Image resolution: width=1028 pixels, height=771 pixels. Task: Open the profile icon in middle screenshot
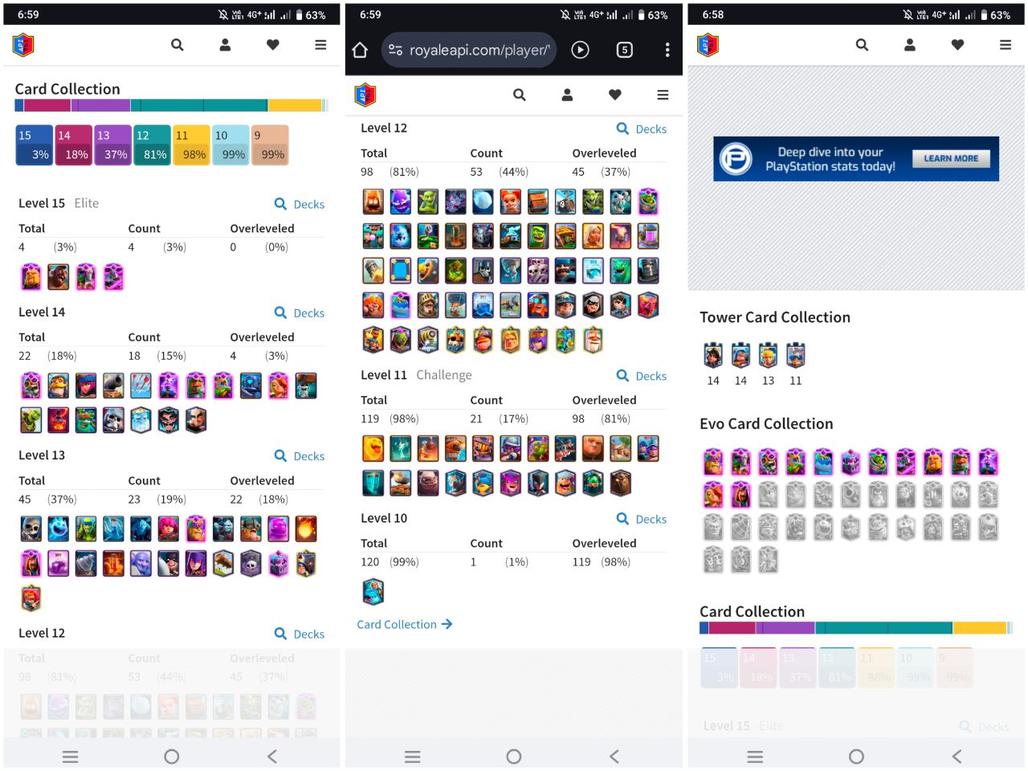(567, 95)
